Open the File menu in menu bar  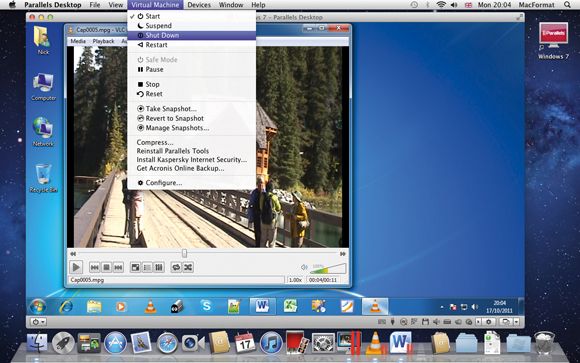click(x=95, y=5)
